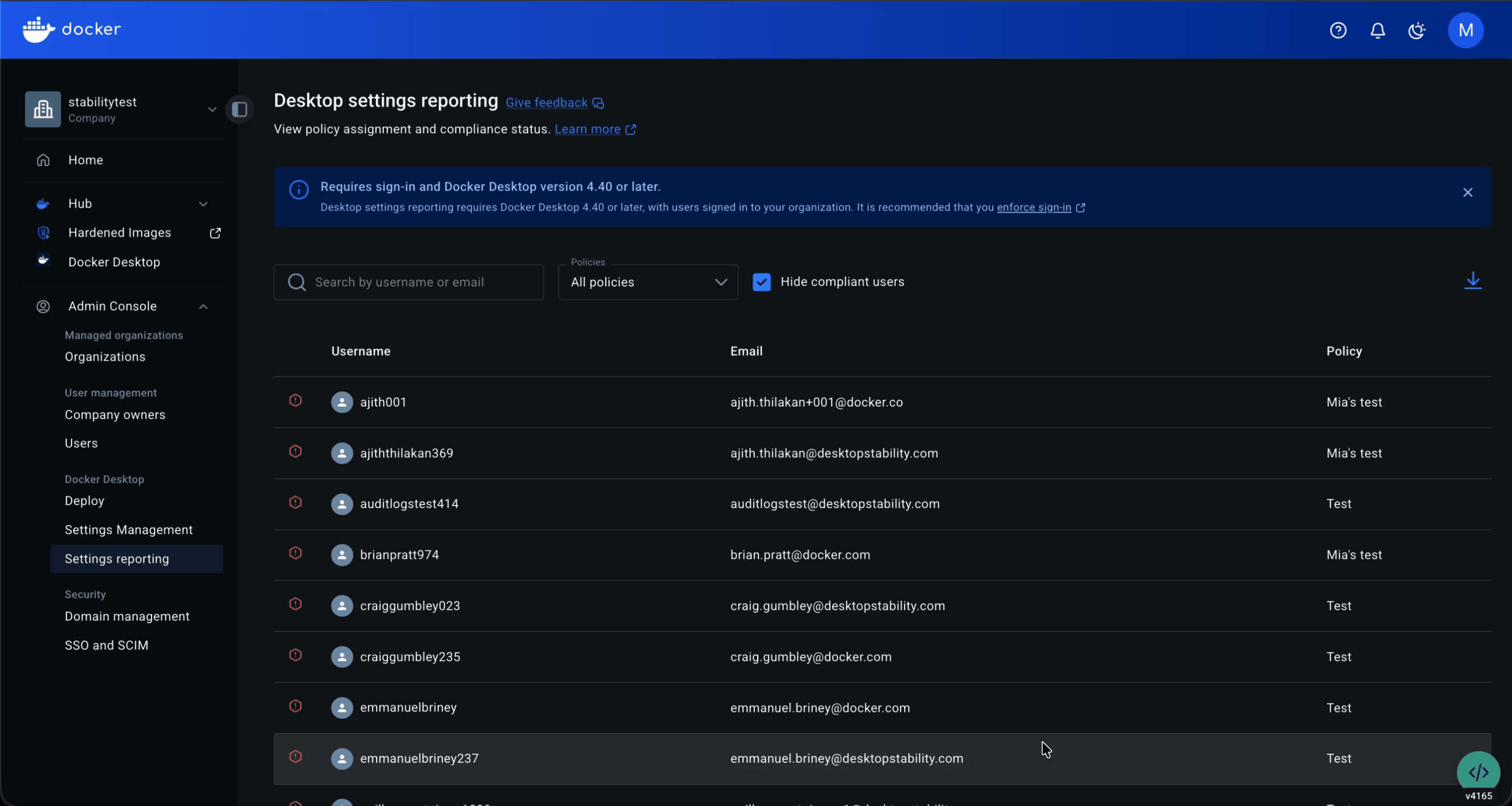Screen dimensions: 1512x806
Task: Click the M user avatar
Action: click(1465, 30)
